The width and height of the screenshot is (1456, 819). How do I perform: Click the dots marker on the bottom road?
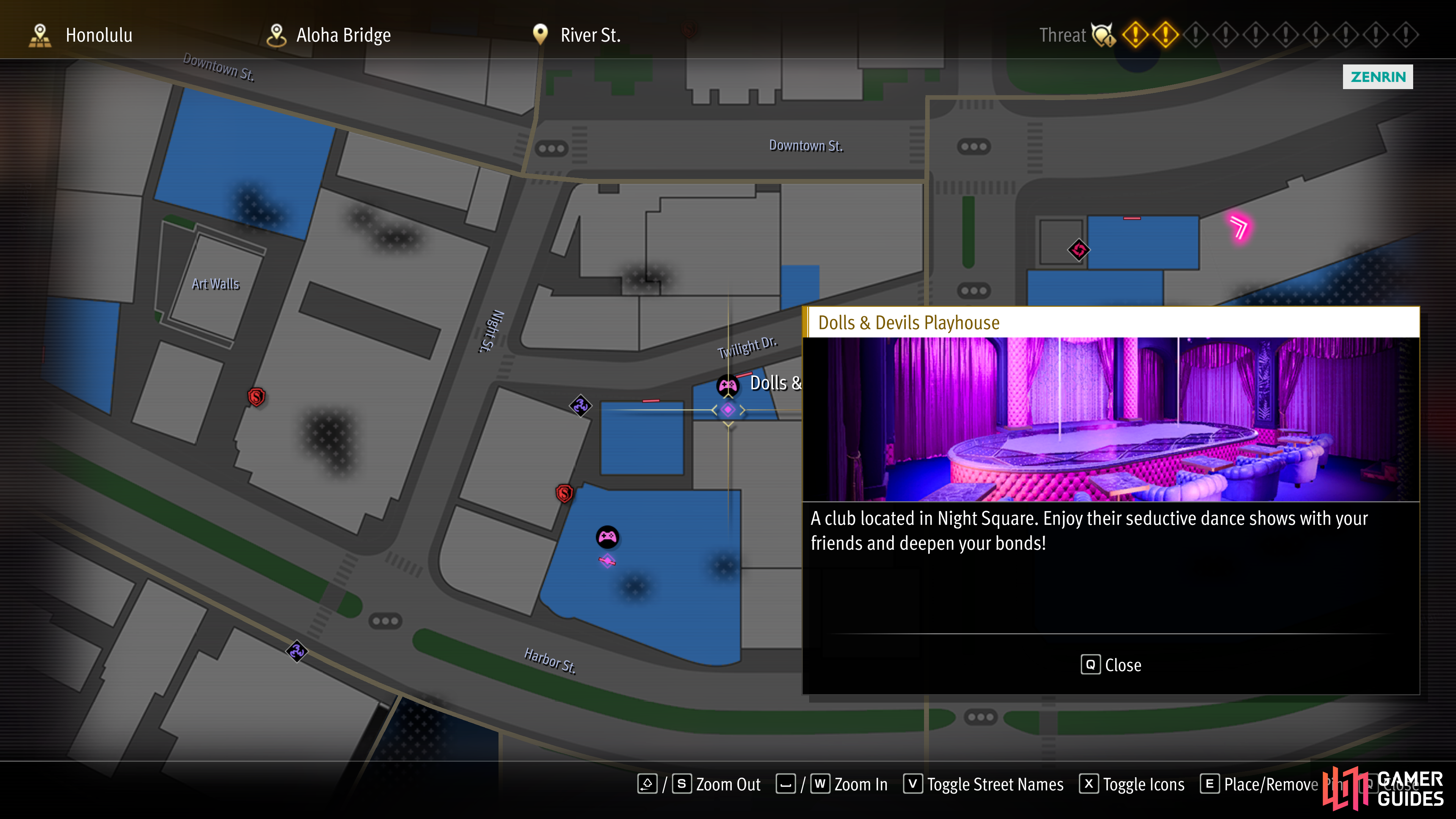(981, 717)
